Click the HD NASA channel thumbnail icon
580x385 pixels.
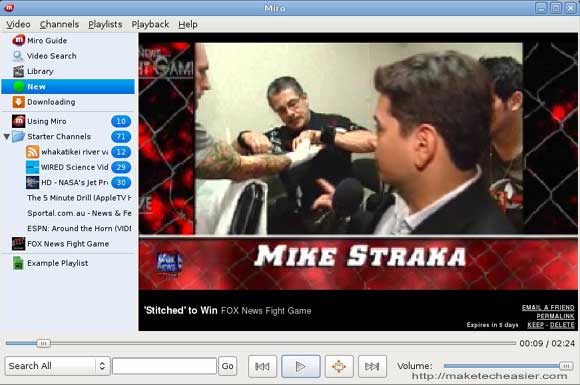tap(33, 182)
